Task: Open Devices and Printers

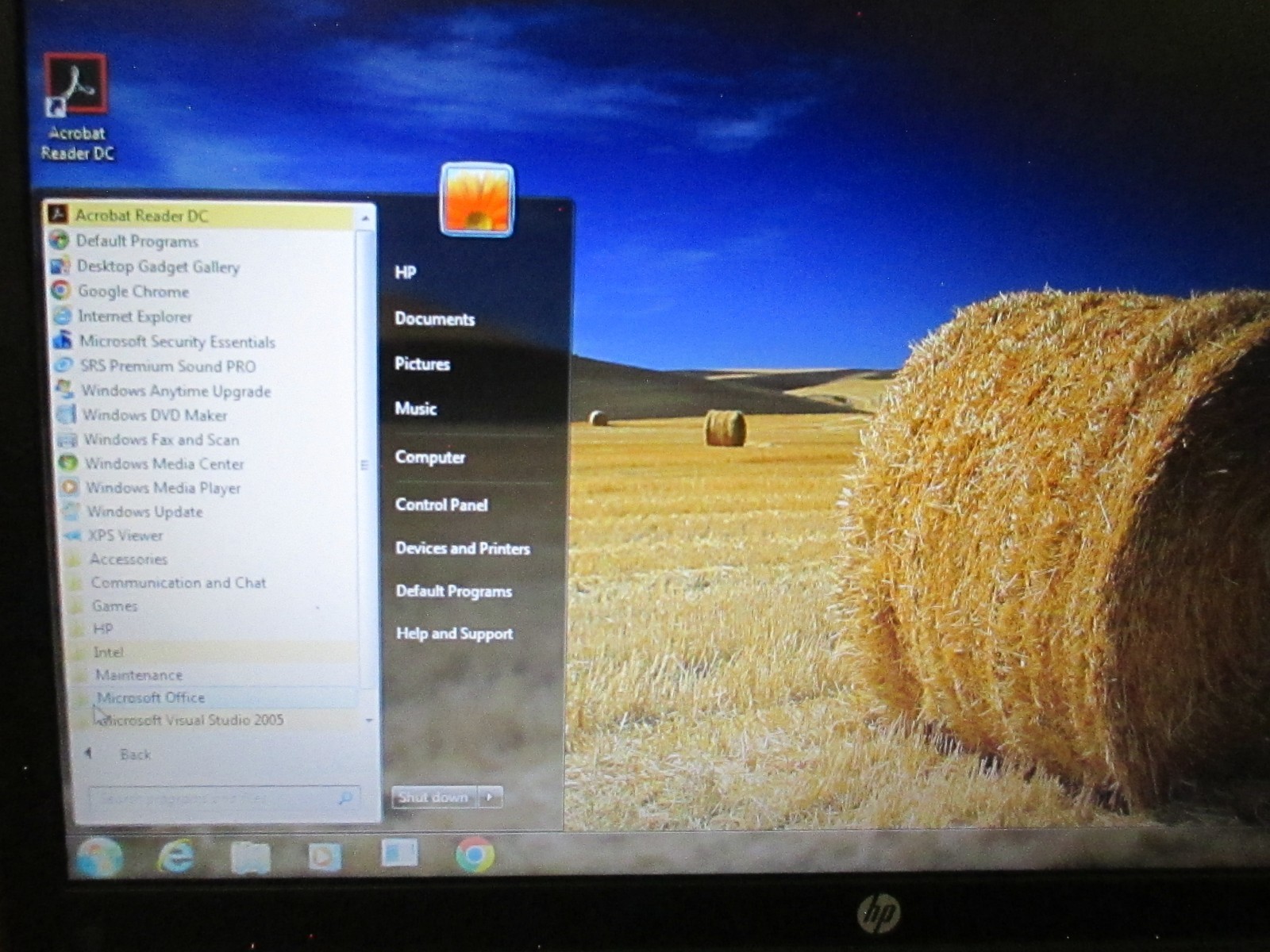Action: [x=463, y=548]
